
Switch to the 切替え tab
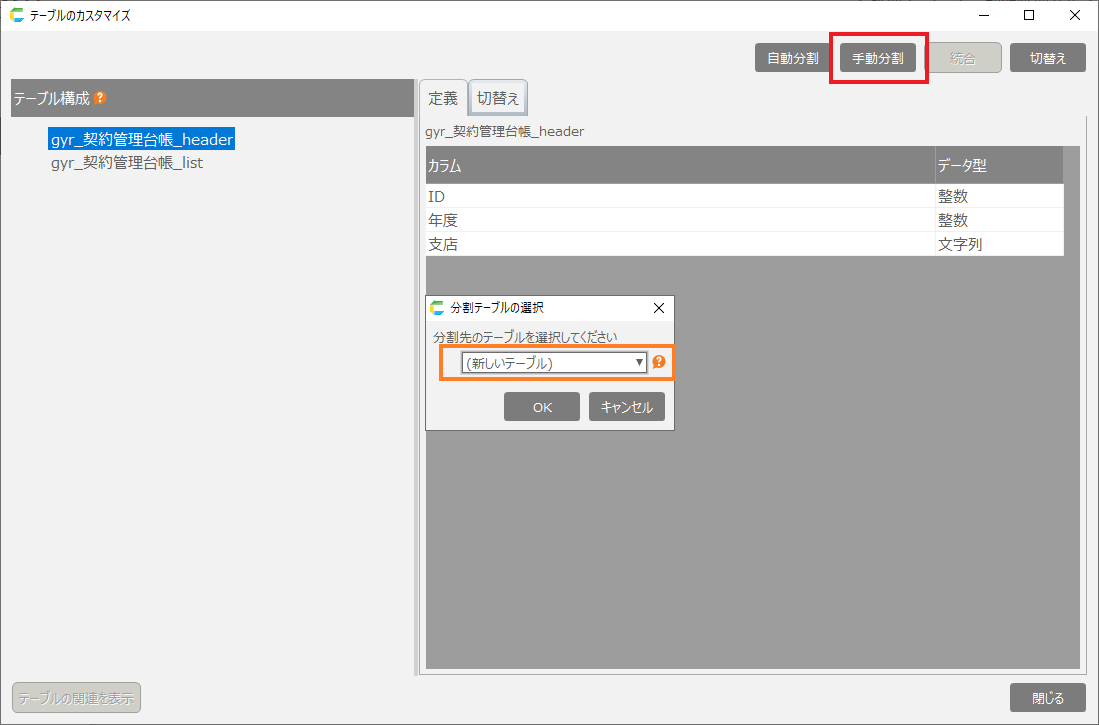498,98
